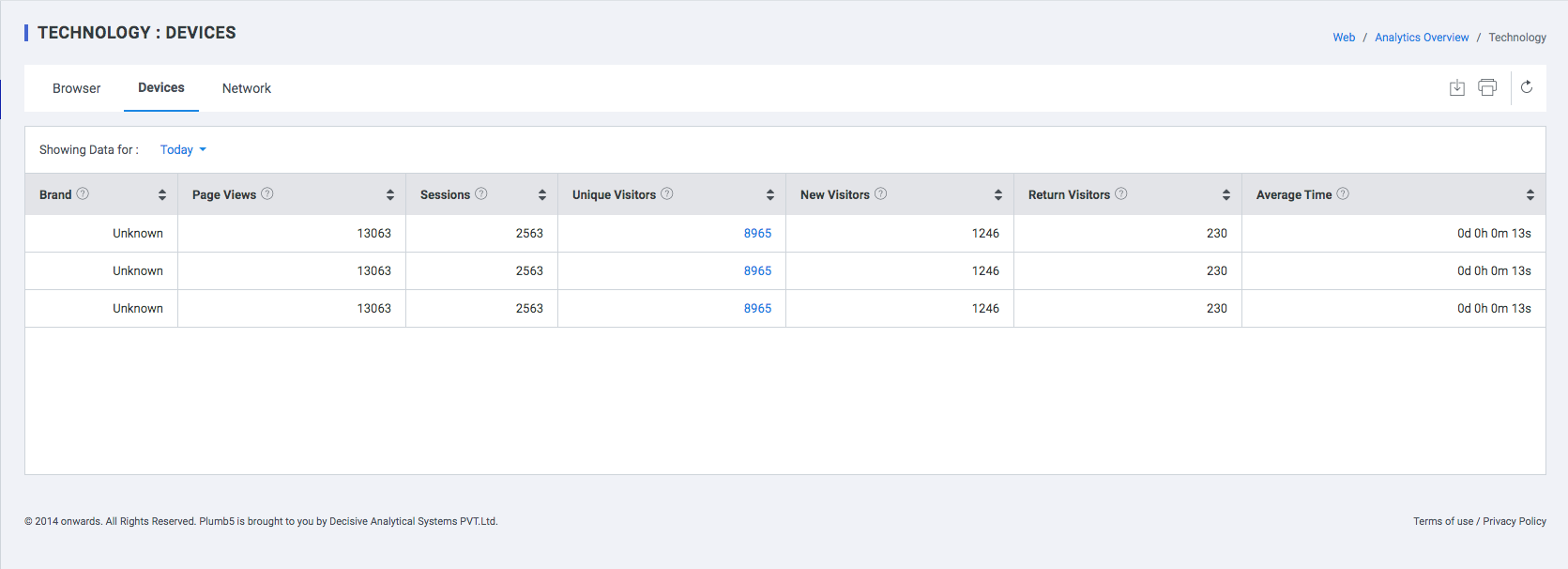Click Unknown brand in second row
The height and width of the screenshot is (569, 1568).
tap(138, 270)
